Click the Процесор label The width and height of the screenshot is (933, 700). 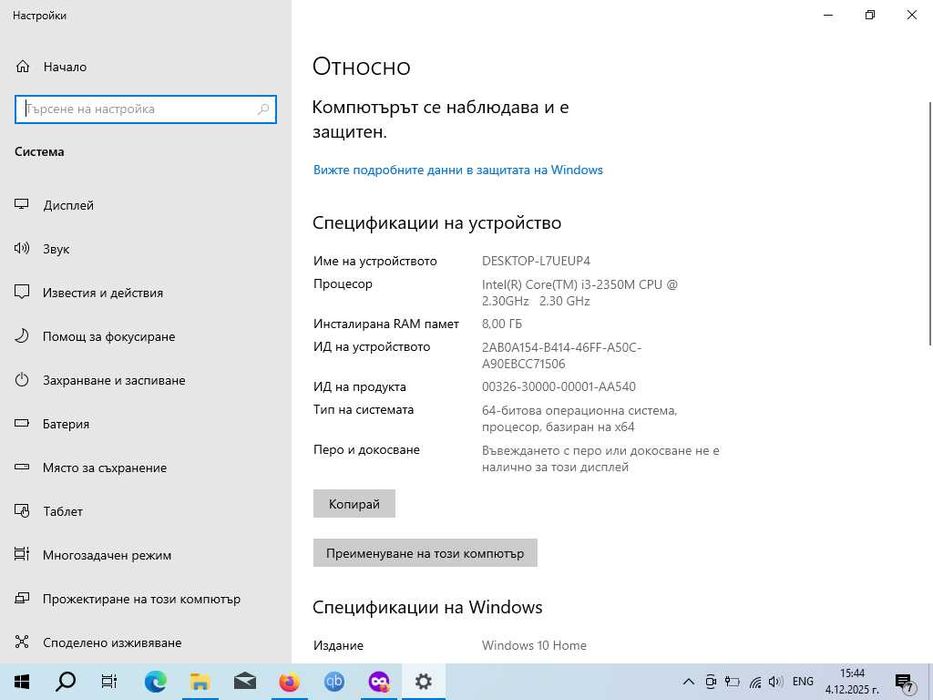tap(343, 284)
